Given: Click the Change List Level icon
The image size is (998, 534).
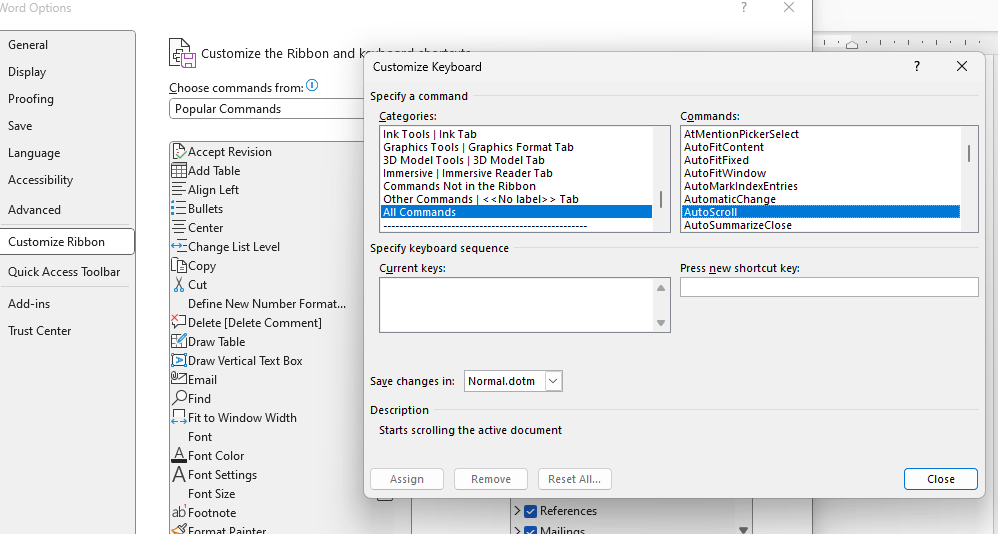Looking at the screenshot, I should click(179, 247).
